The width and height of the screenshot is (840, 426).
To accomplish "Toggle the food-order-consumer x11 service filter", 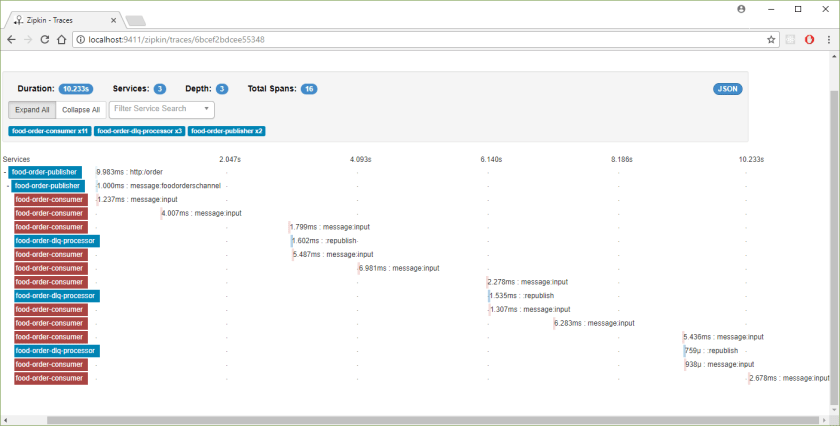I will coord(49,131).
